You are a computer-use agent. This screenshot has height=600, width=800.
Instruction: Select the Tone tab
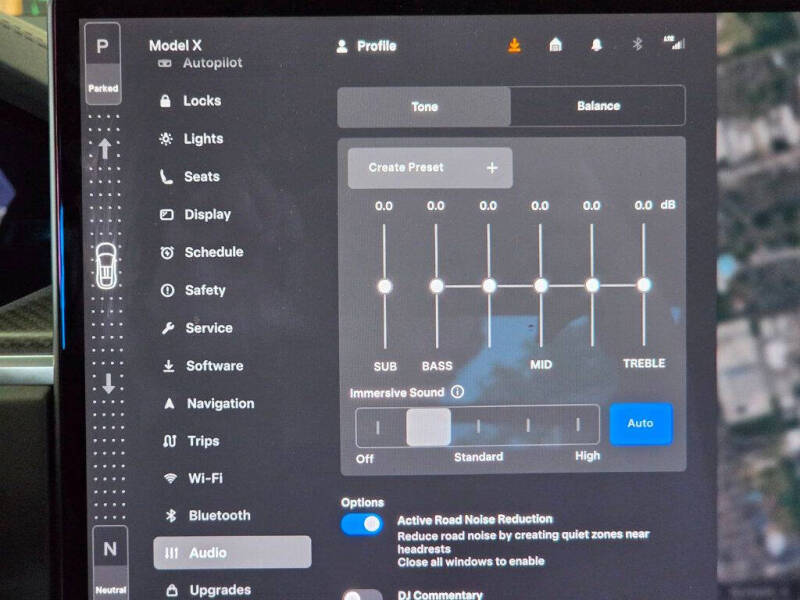click(424, 107)
